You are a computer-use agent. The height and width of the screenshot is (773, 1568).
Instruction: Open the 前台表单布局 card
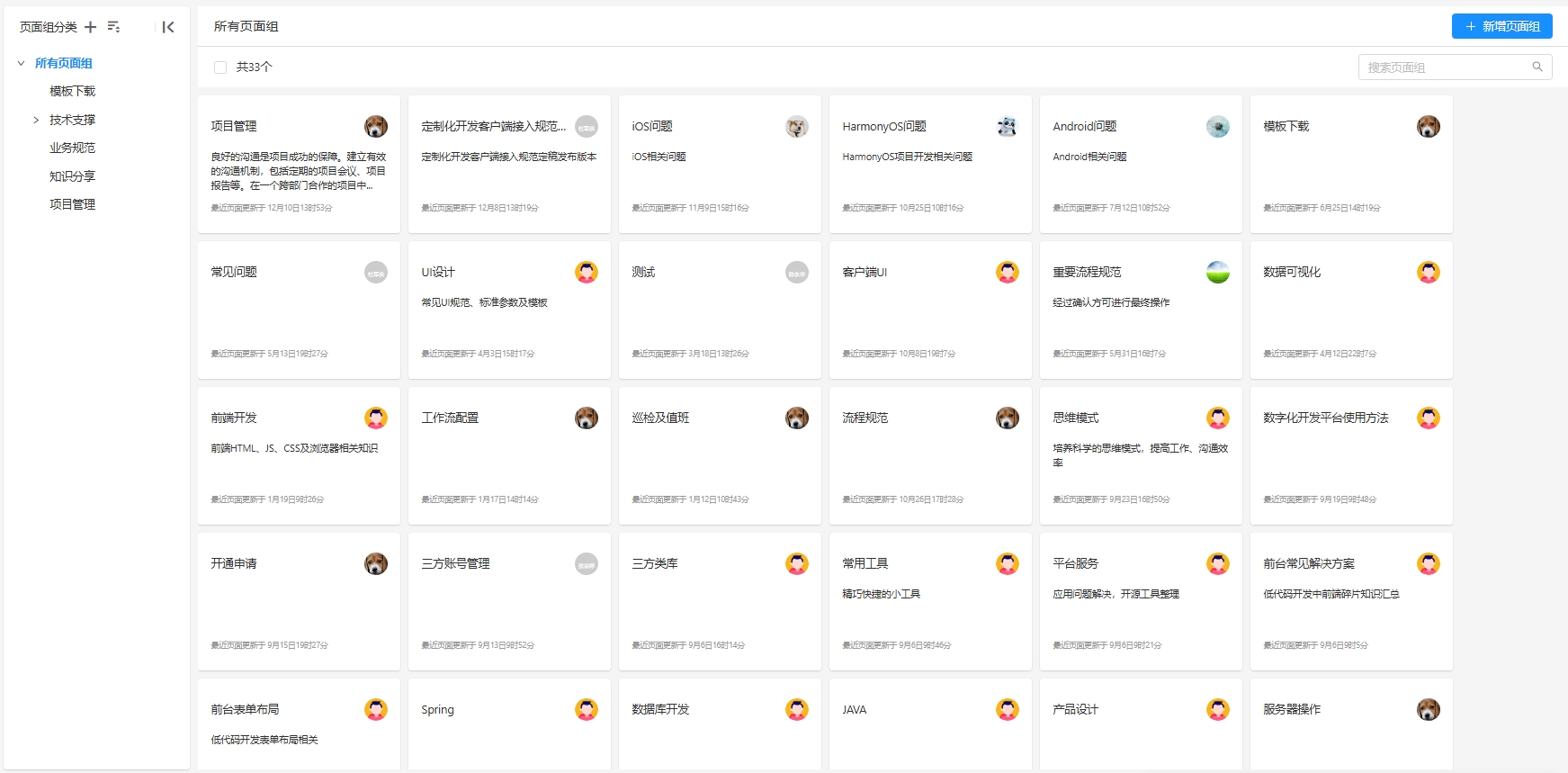[x=299, y=725]
